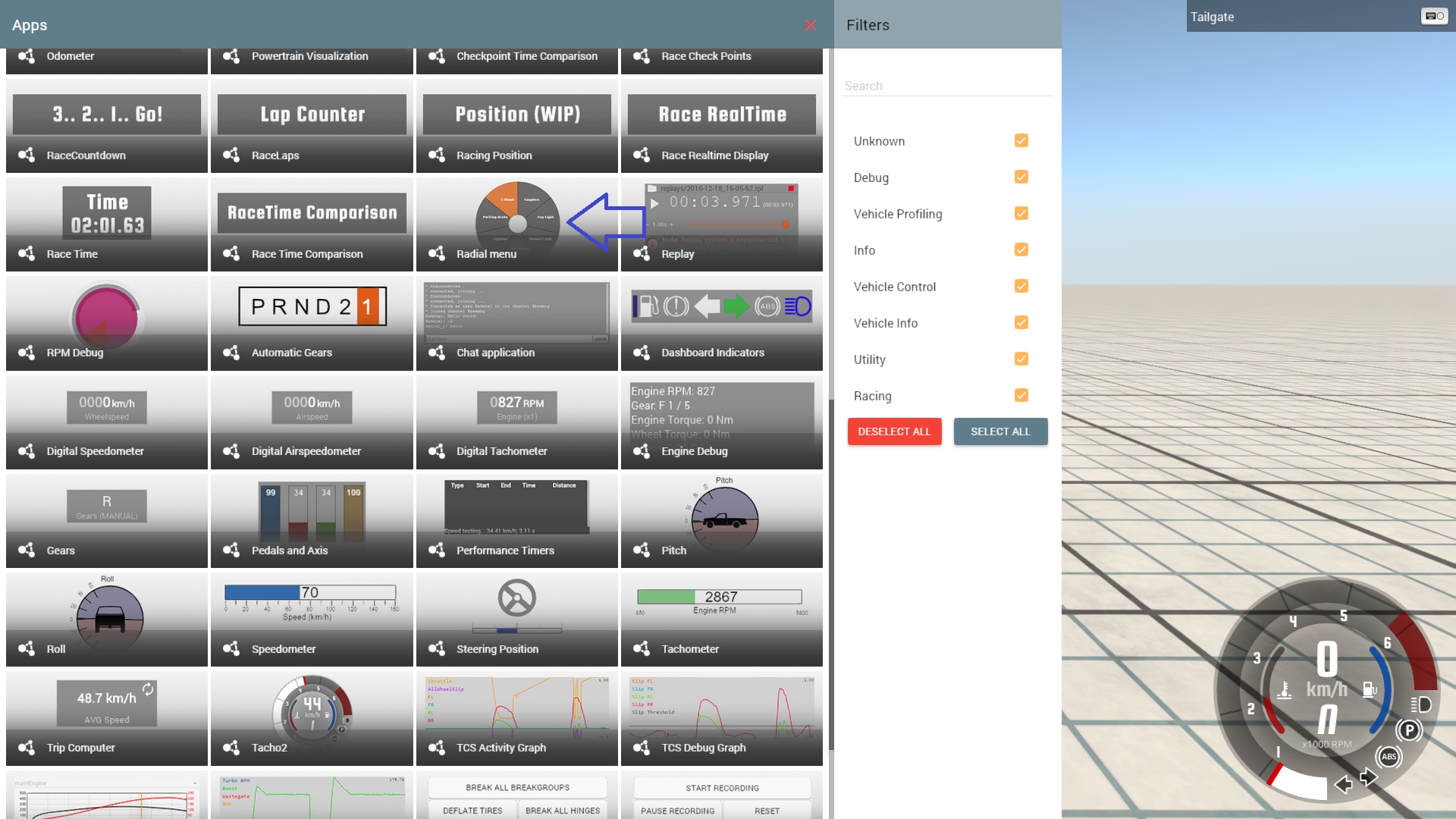Click the app icon beside Digital Tachometer
This screenshot has width=1456, height=819.
tap(436, 450)
